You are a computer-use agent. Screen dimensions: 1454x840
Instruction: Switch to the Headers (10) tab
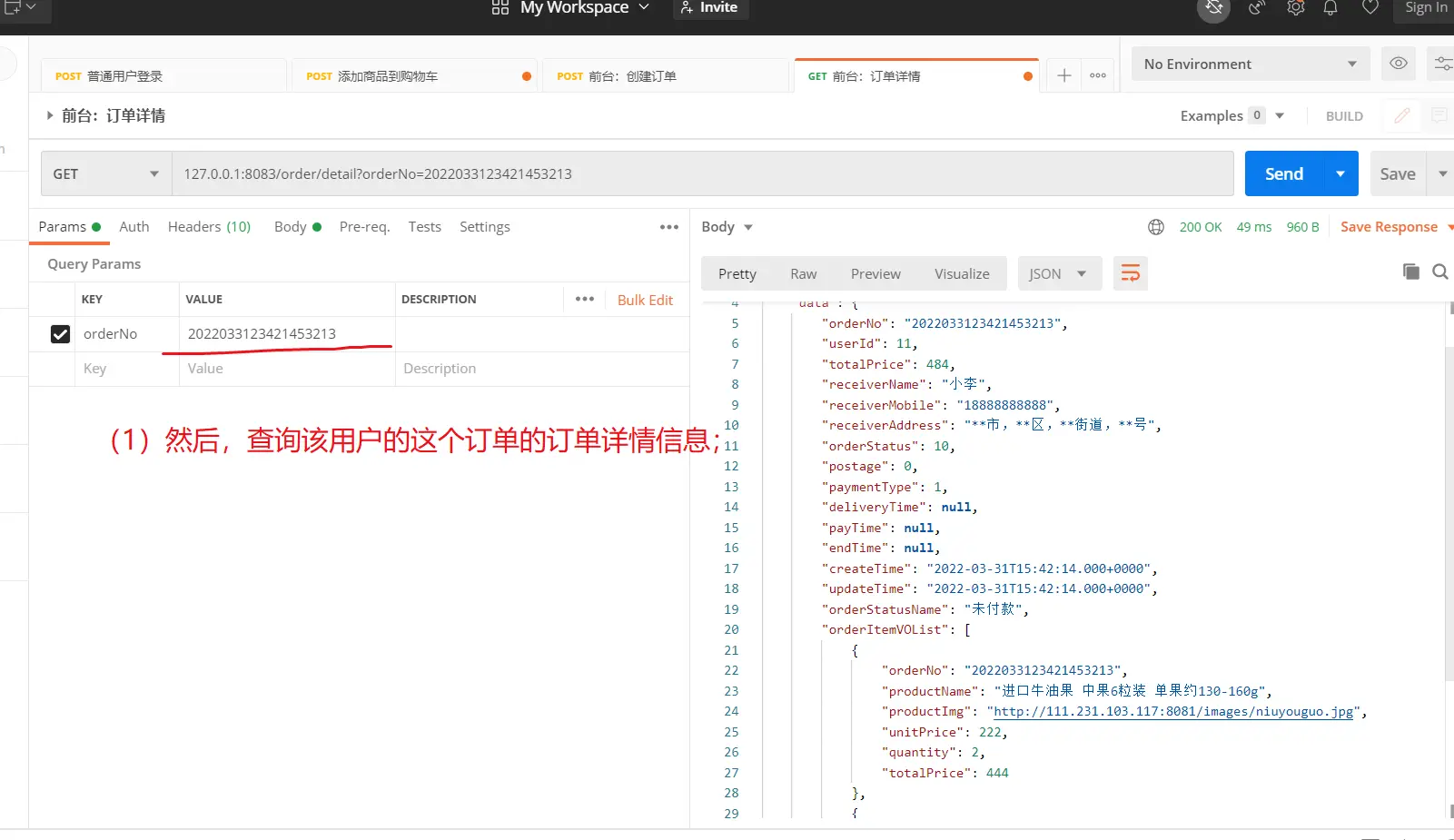point(209,227)
